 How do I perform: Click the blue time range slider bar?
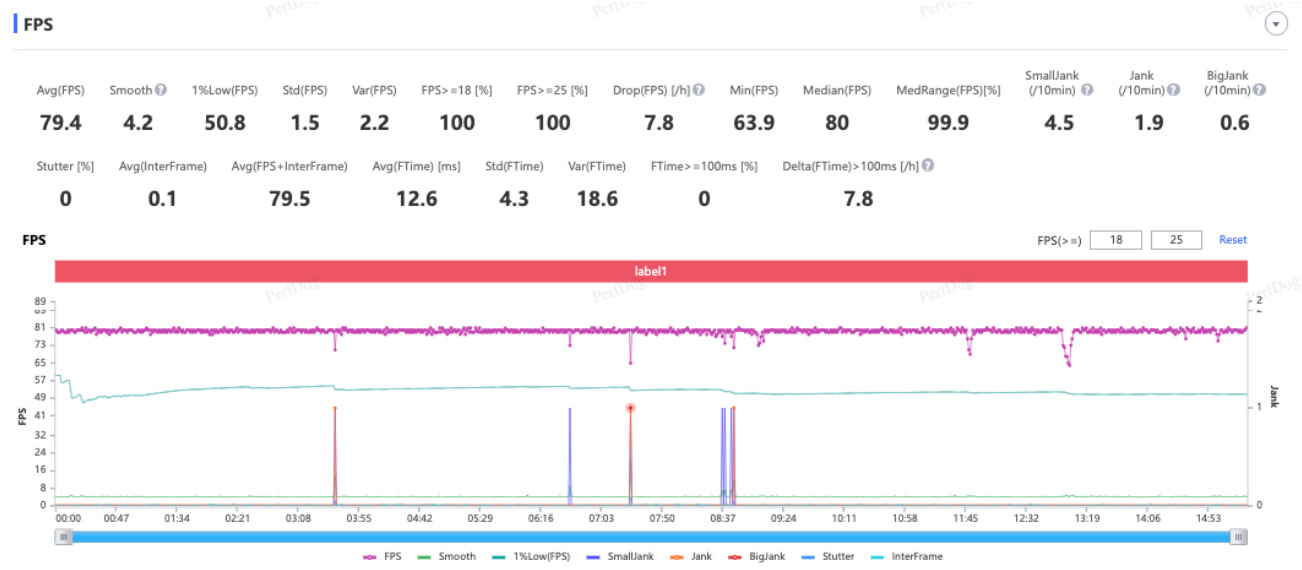tap(651, 537)
